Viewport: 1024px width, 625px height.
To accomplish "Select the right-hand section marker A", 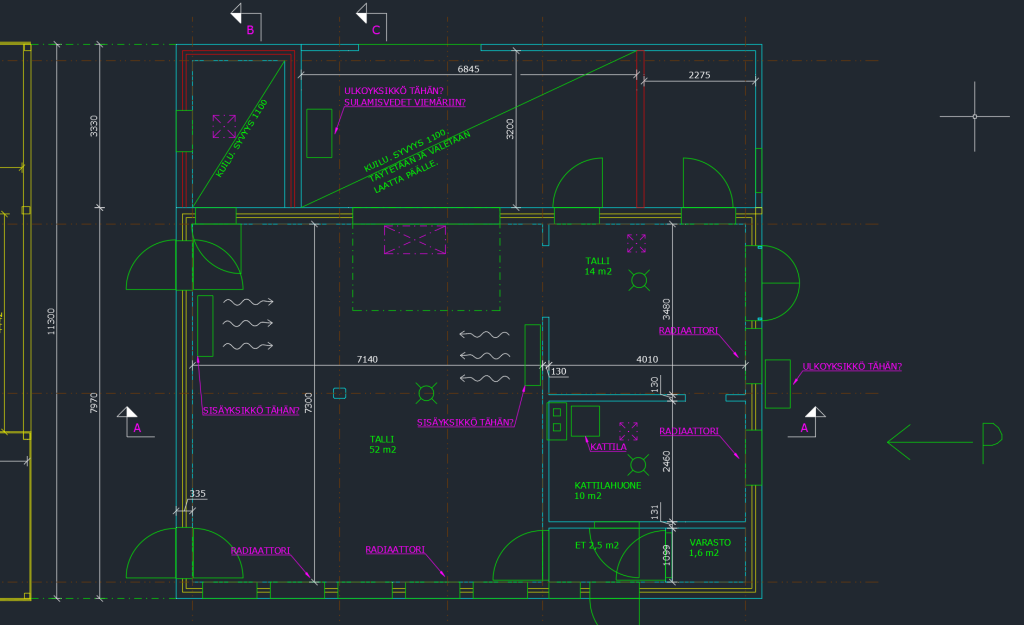I will [812, 421].
